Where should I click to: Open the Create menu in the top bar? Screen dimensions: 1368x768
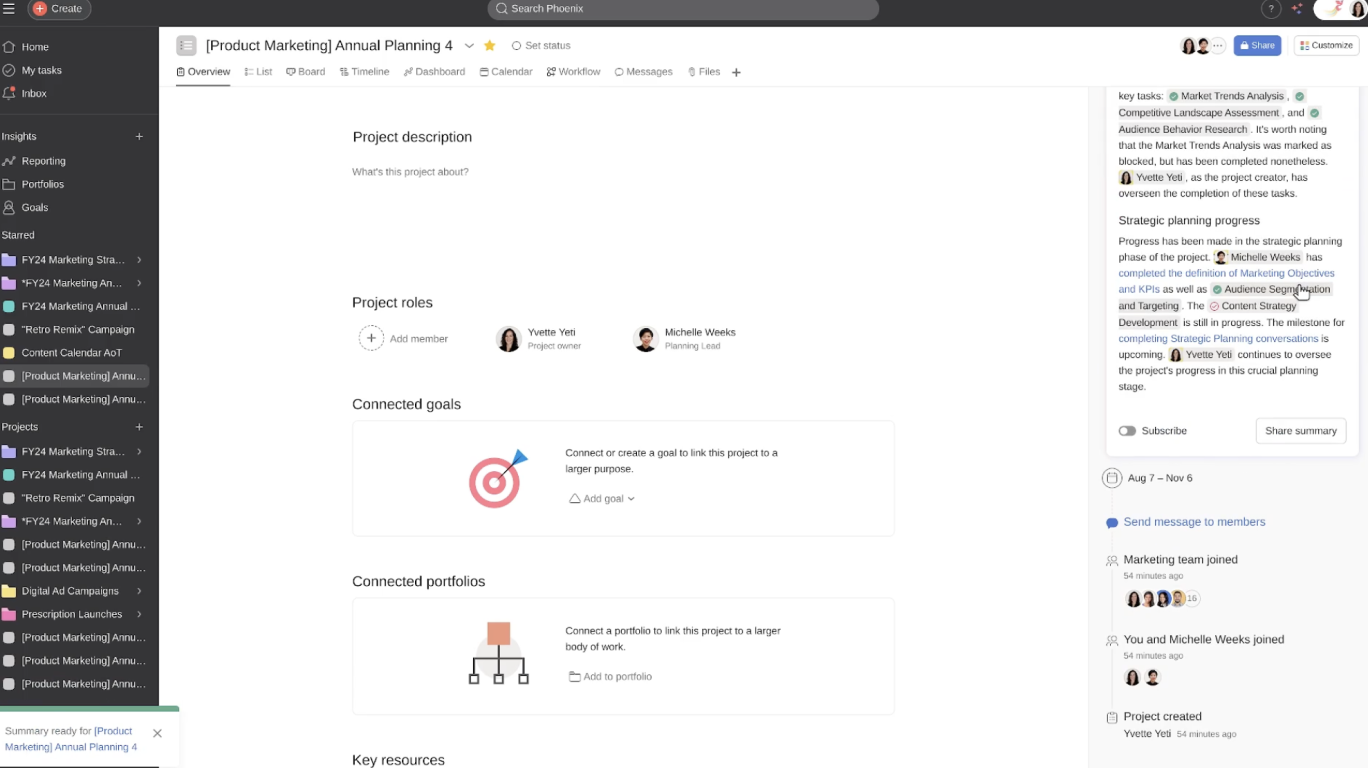58,9
